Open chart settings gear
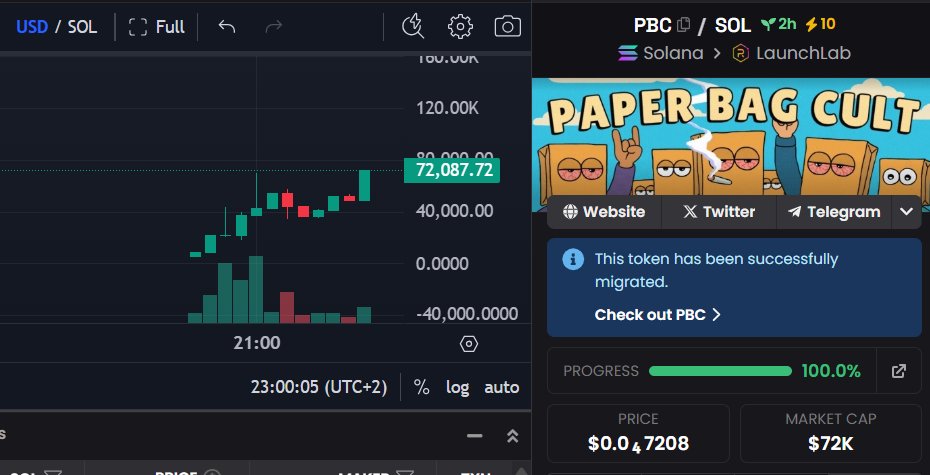Screen dimensions: 930x475 point(460,27)
